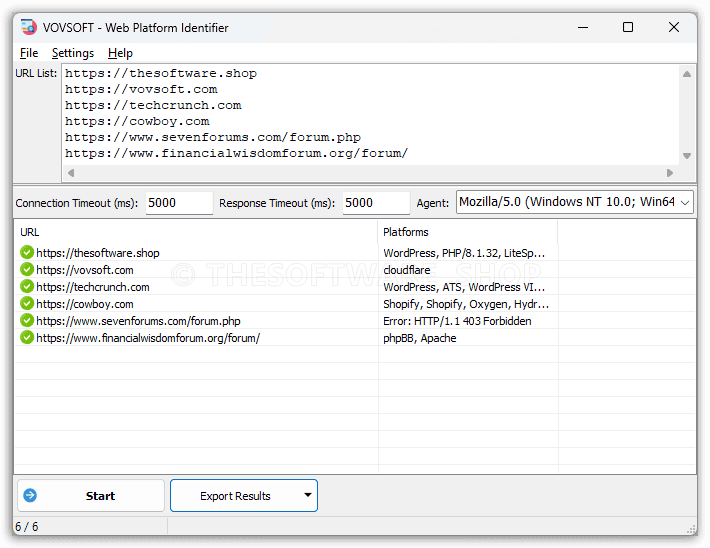The image size is (710, 548).
Task: Click green check icon beside cowboy.com row
Action: coord(27,303)
